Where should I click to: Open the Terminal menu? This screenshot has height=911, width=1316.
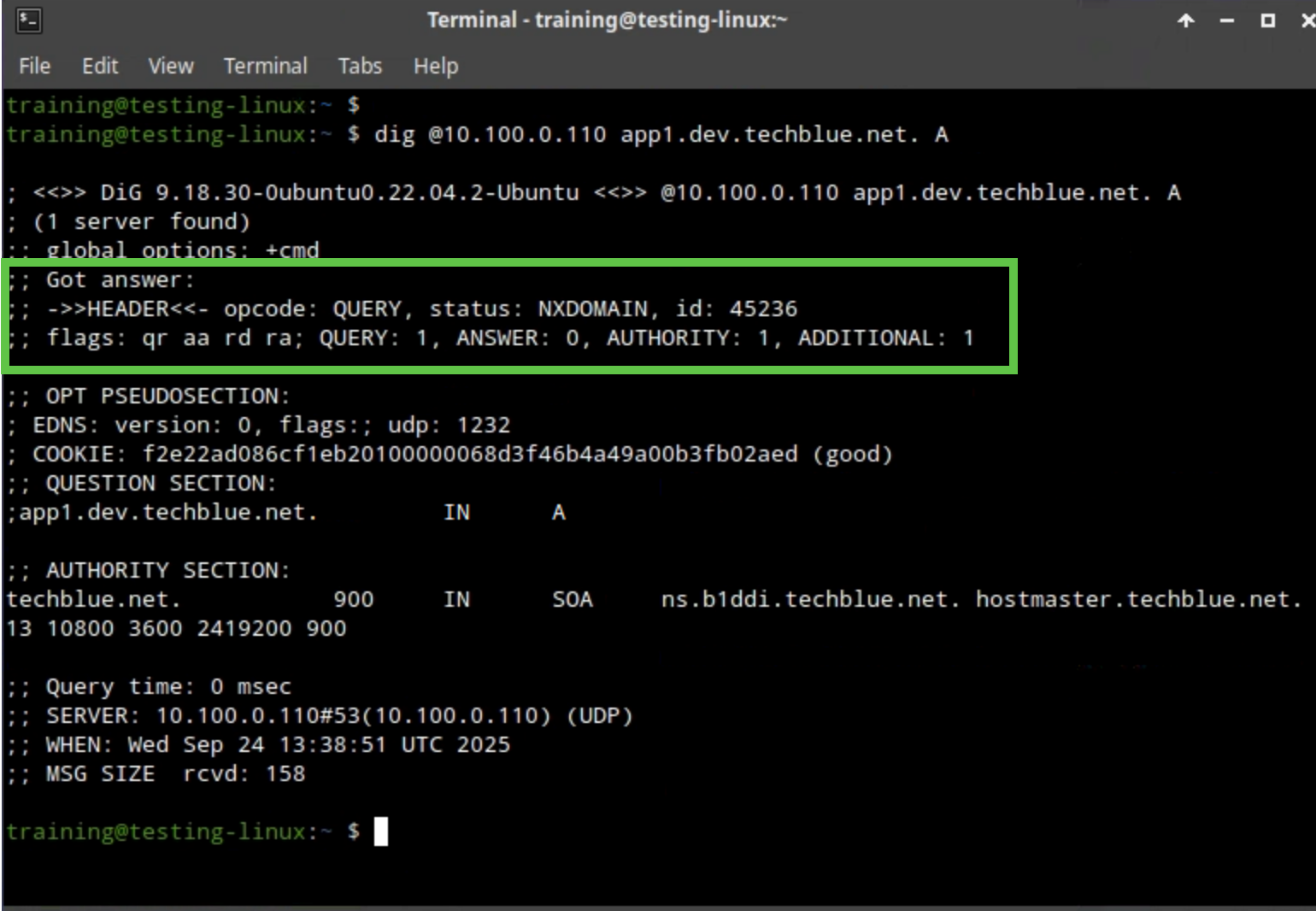[x=265, y=66]
